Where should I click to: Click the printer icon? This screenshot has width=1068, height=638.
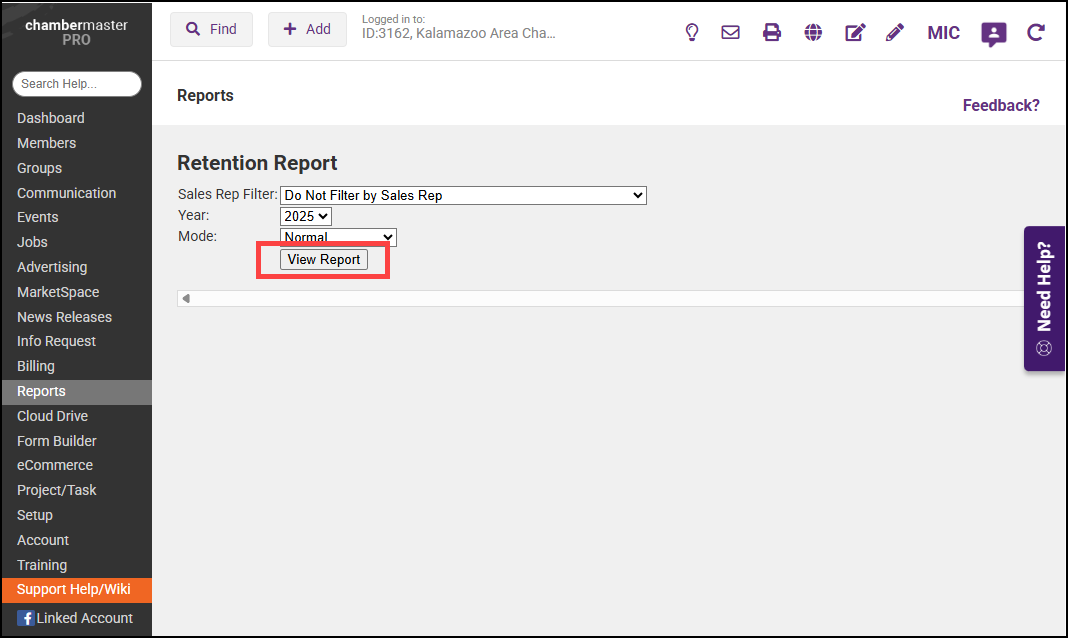click(771, 32)
